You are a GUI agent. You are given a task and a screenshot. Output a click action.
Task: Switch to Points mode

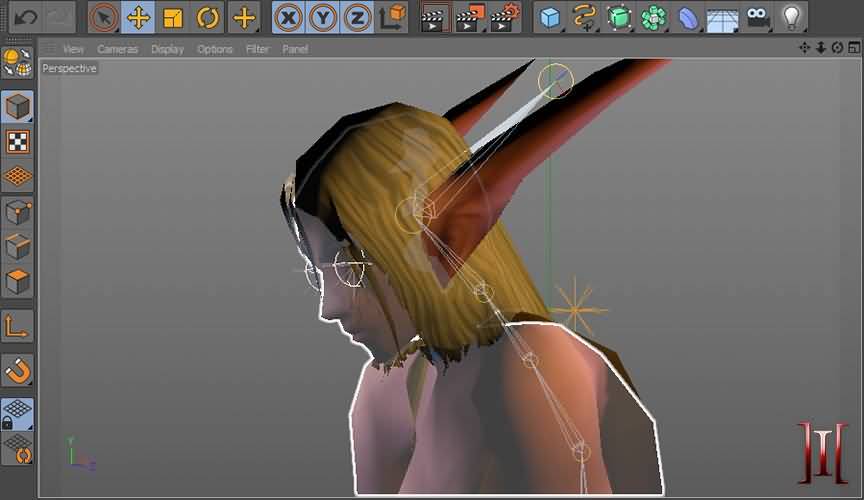click(17, 212)
